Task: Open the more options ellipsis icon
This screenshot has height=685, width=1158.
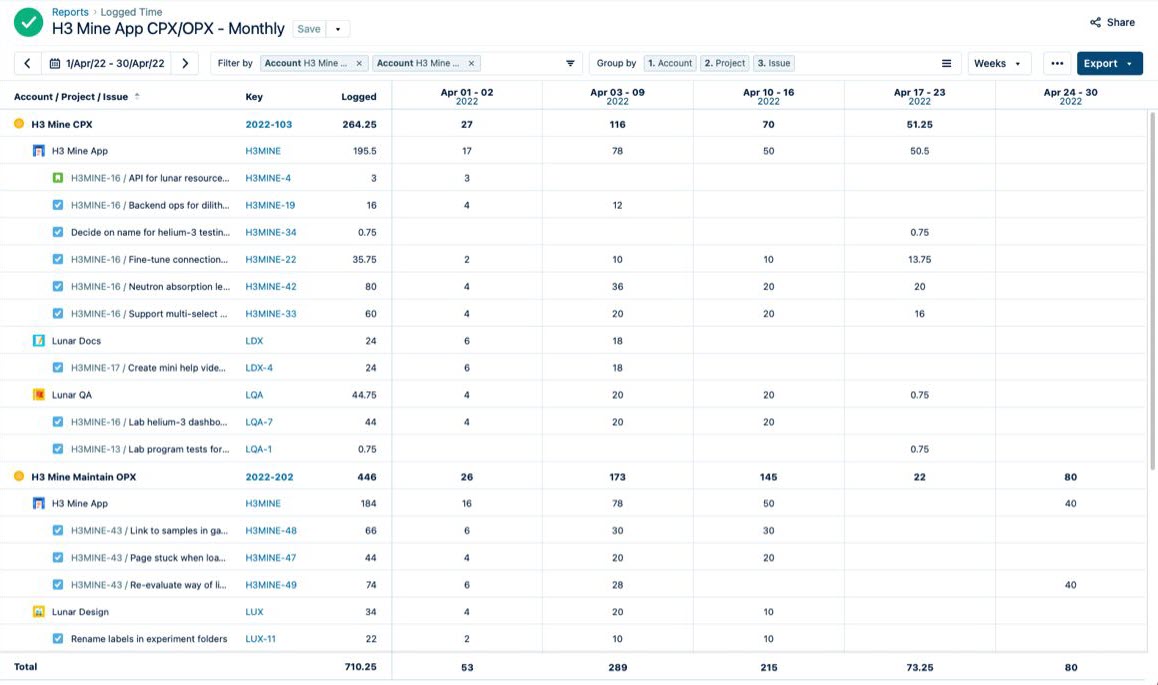Action: 1057,62
